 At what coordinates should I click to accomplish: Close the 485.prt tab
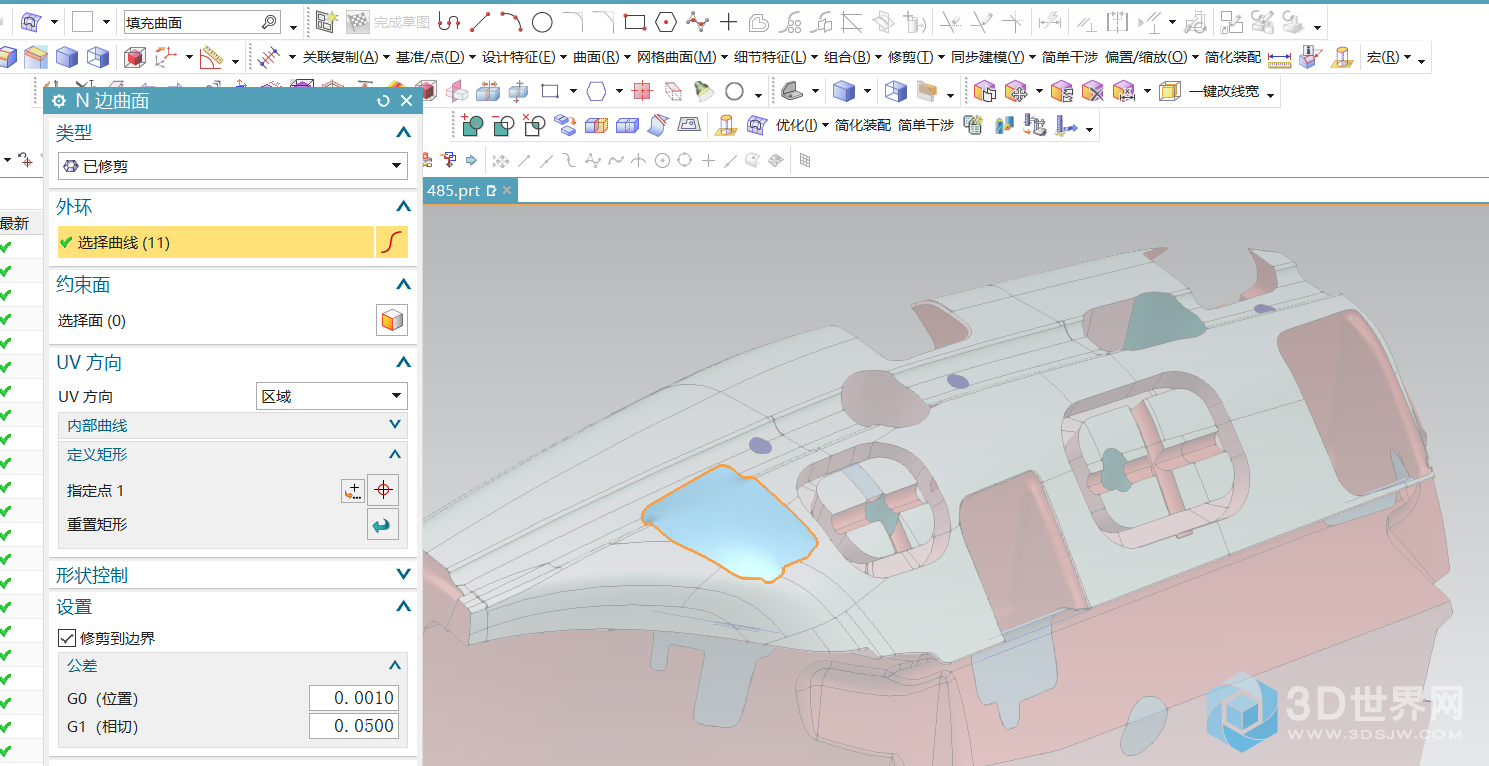point(507,190)
